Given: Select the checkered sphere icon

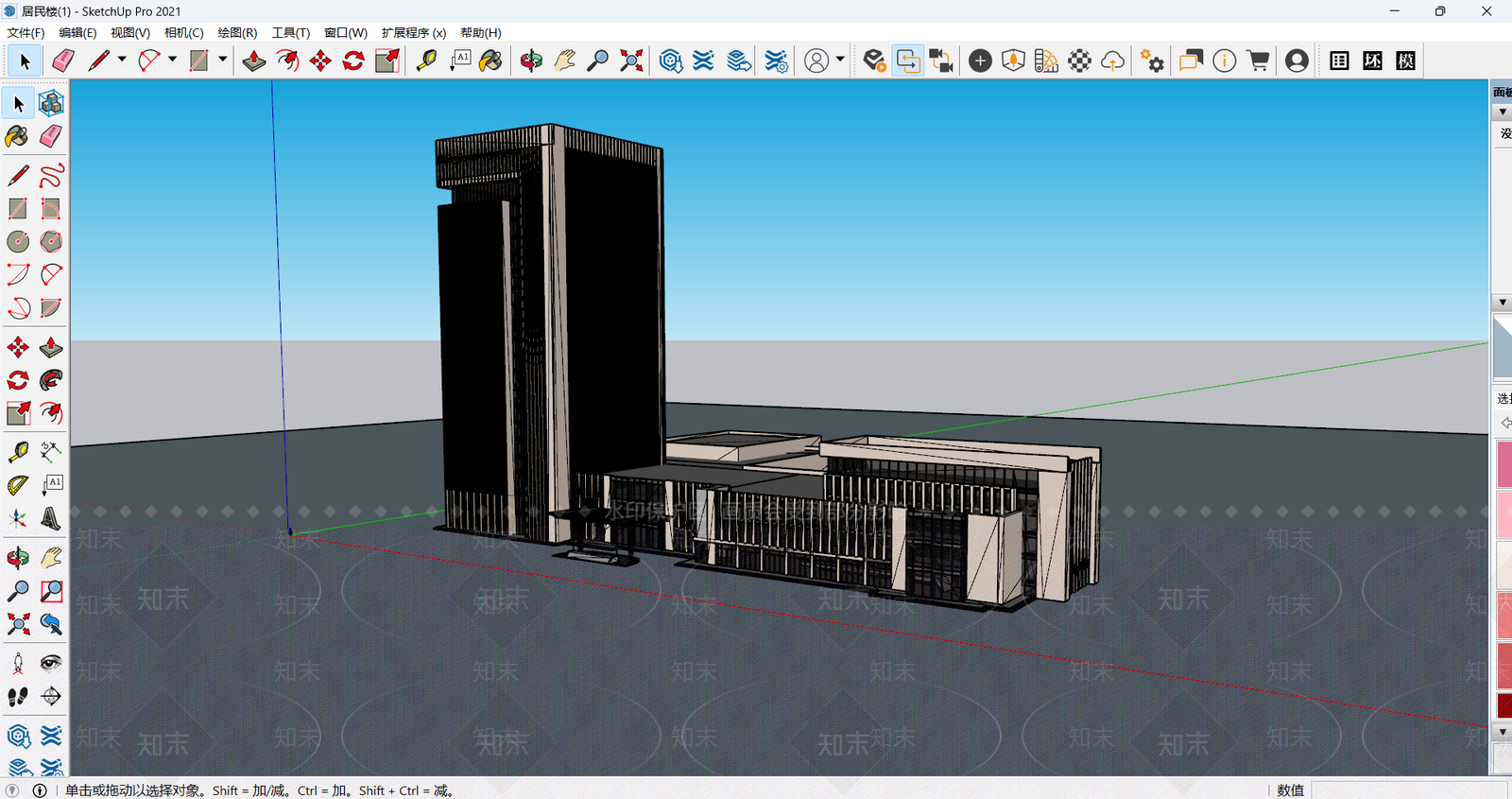Looking at the screenshot, I should (x=1079, y=61).
